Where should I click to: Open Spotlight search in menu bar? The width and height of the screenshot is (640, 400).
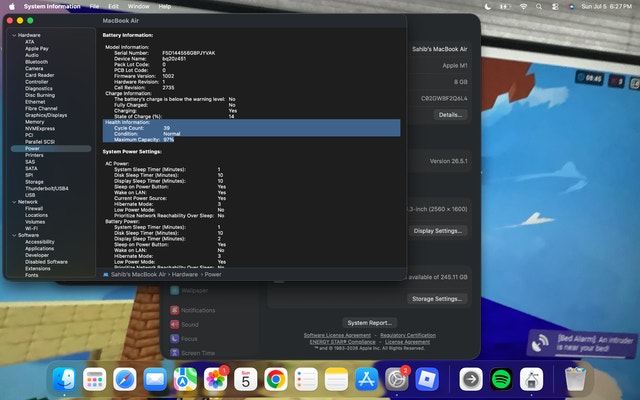tap(539, 7)
